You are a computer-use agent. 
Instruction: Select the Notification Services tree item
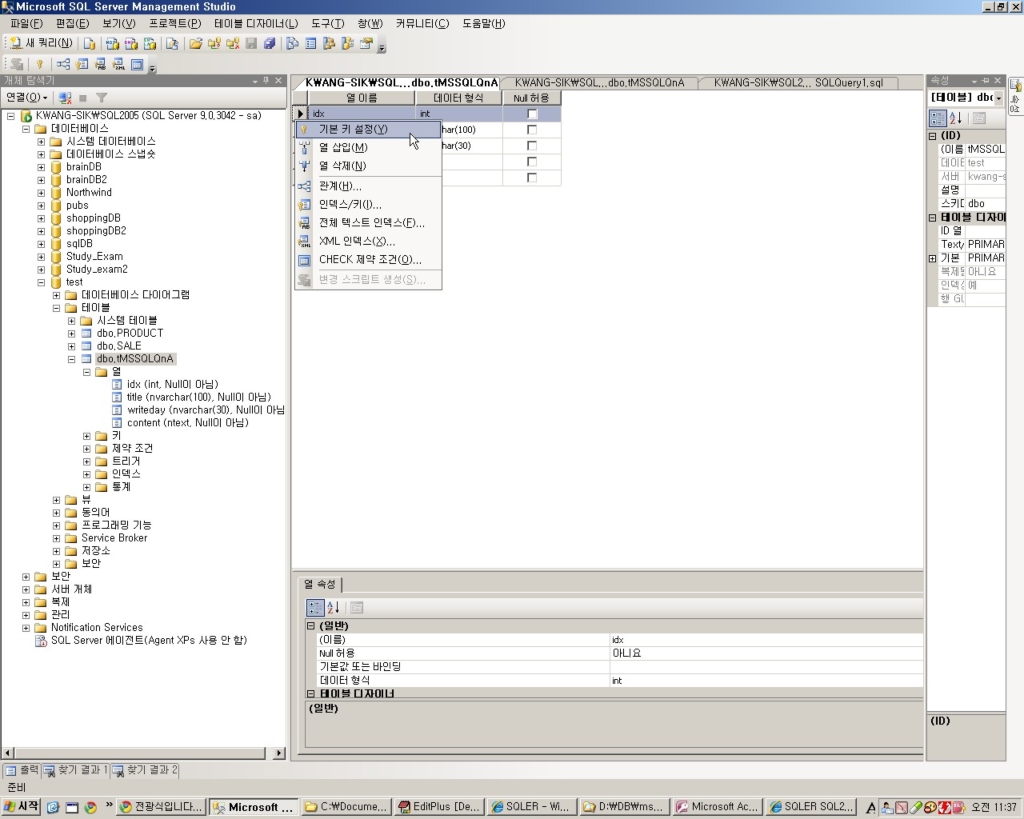click(x=97, y=628)
